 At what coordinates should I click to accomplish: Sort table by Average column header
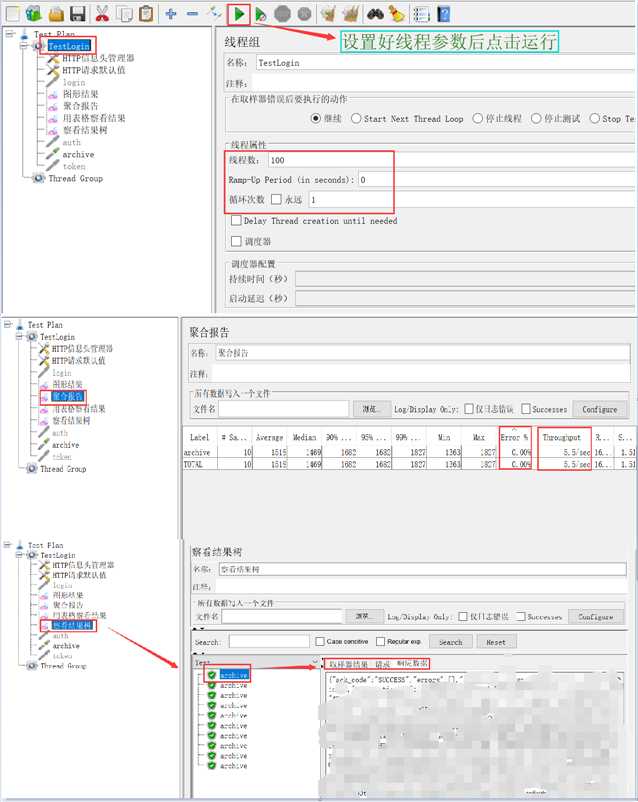270,437
